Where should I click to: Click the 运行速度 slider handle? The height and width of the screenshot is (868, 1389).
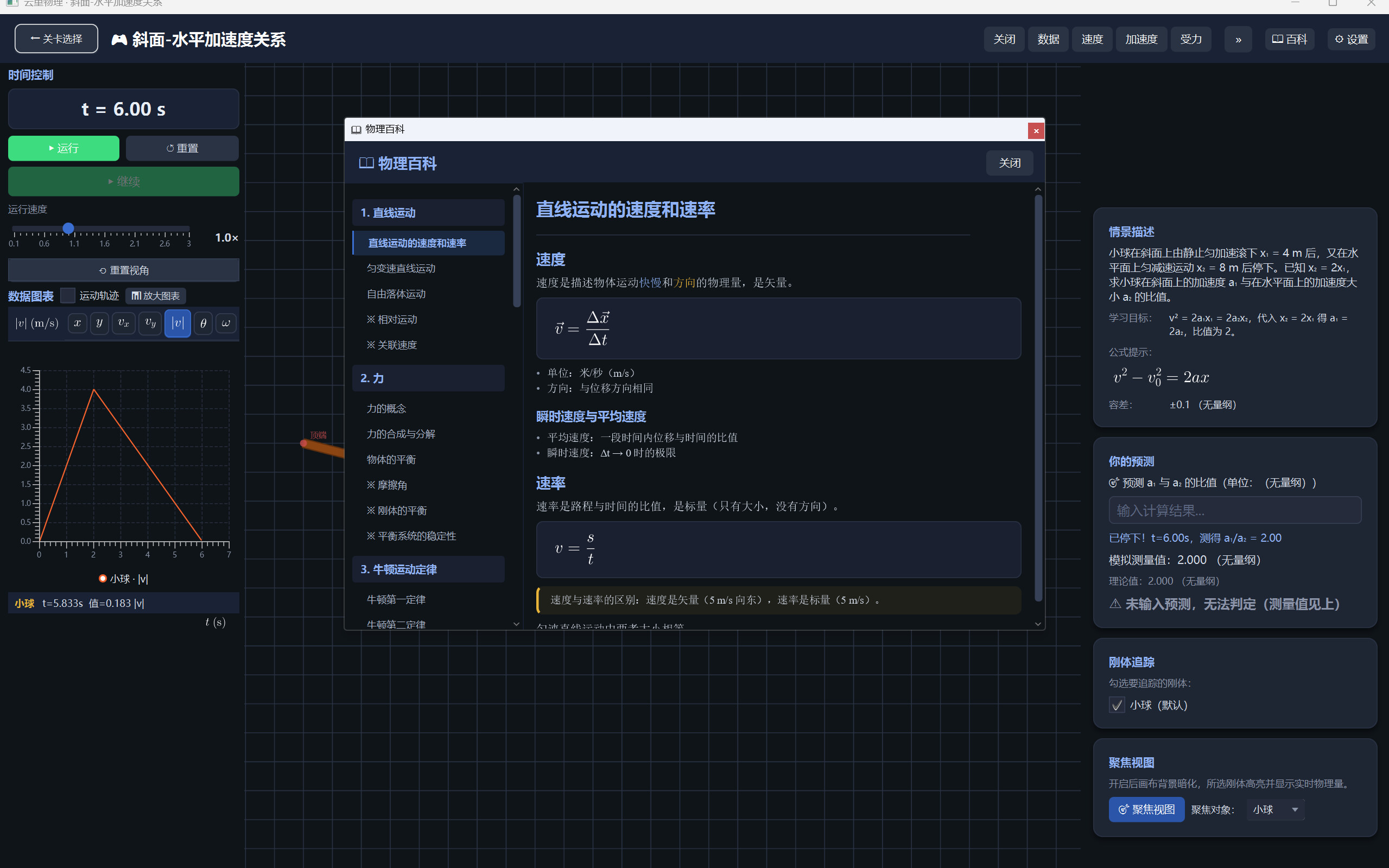click(x=68, y=229)
